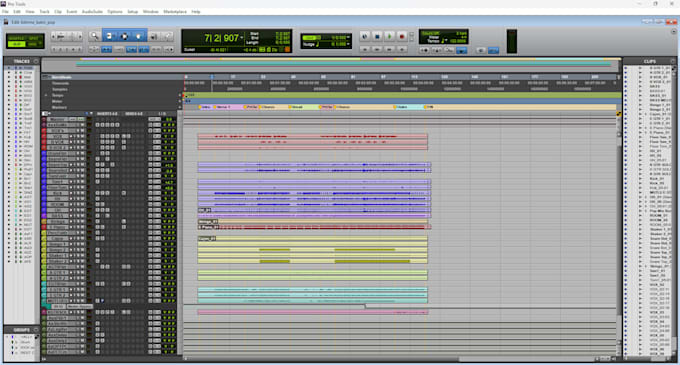This screenshot has width=680, height=365.
Task: Click the Timecode ruler label
Action: coord(60,83)
